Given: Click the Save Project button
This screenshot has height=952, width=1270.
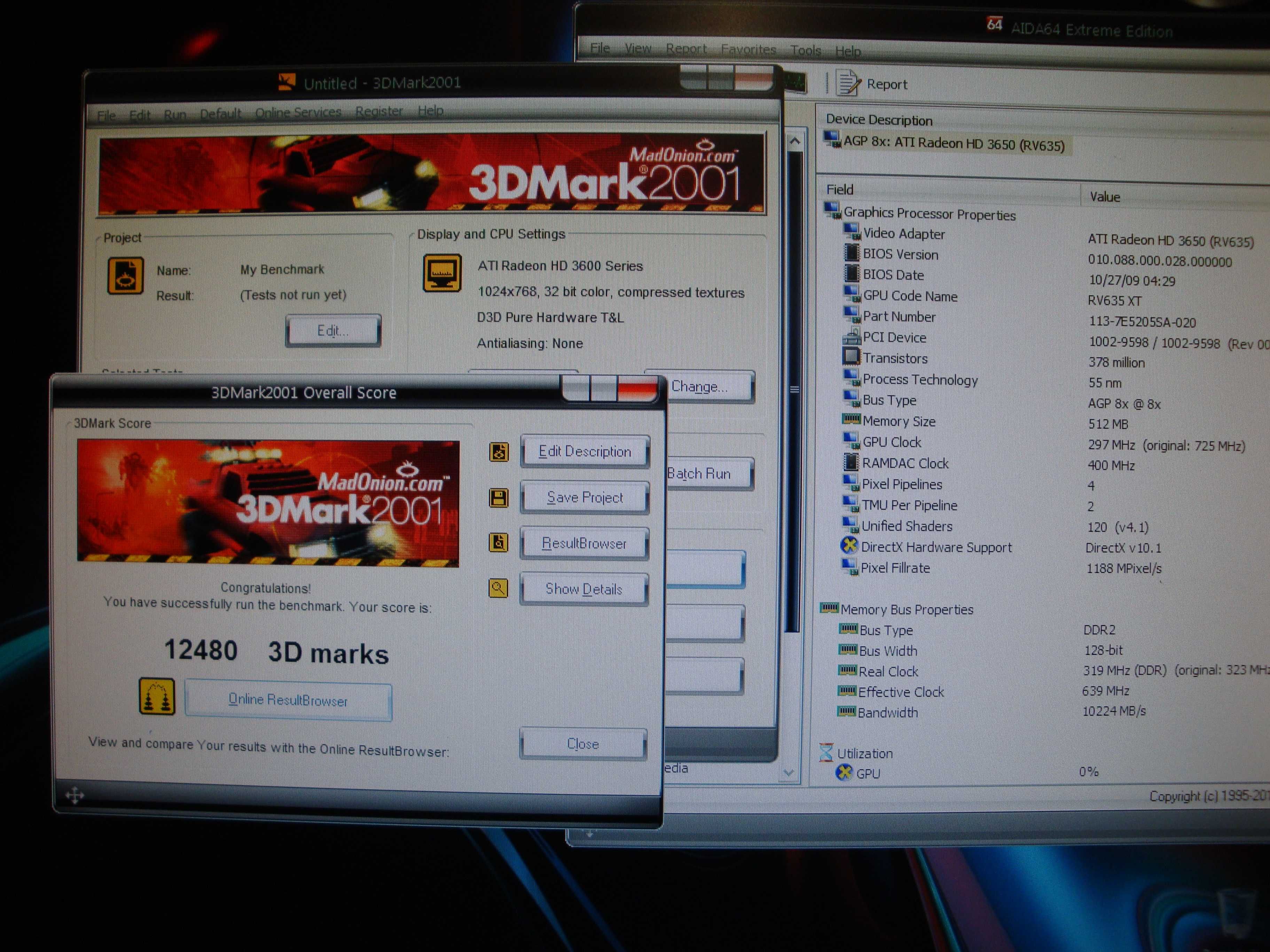Looking at the screenshot, I should 585,498.
